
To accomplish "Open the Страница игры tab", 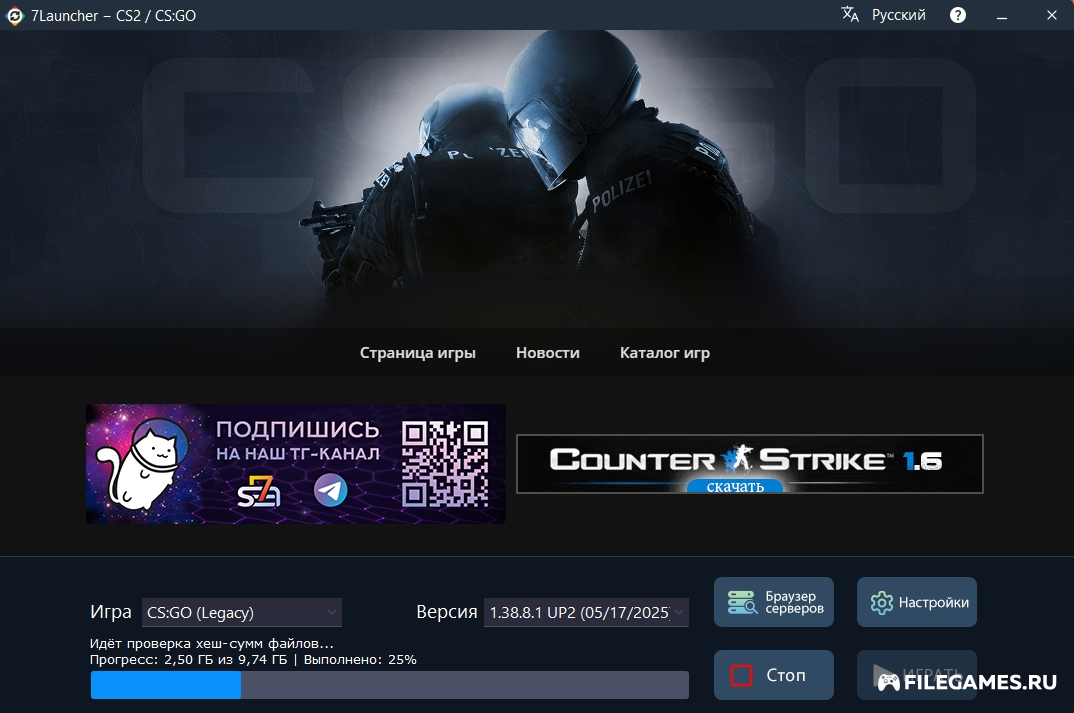I will (x=418, y=353).
